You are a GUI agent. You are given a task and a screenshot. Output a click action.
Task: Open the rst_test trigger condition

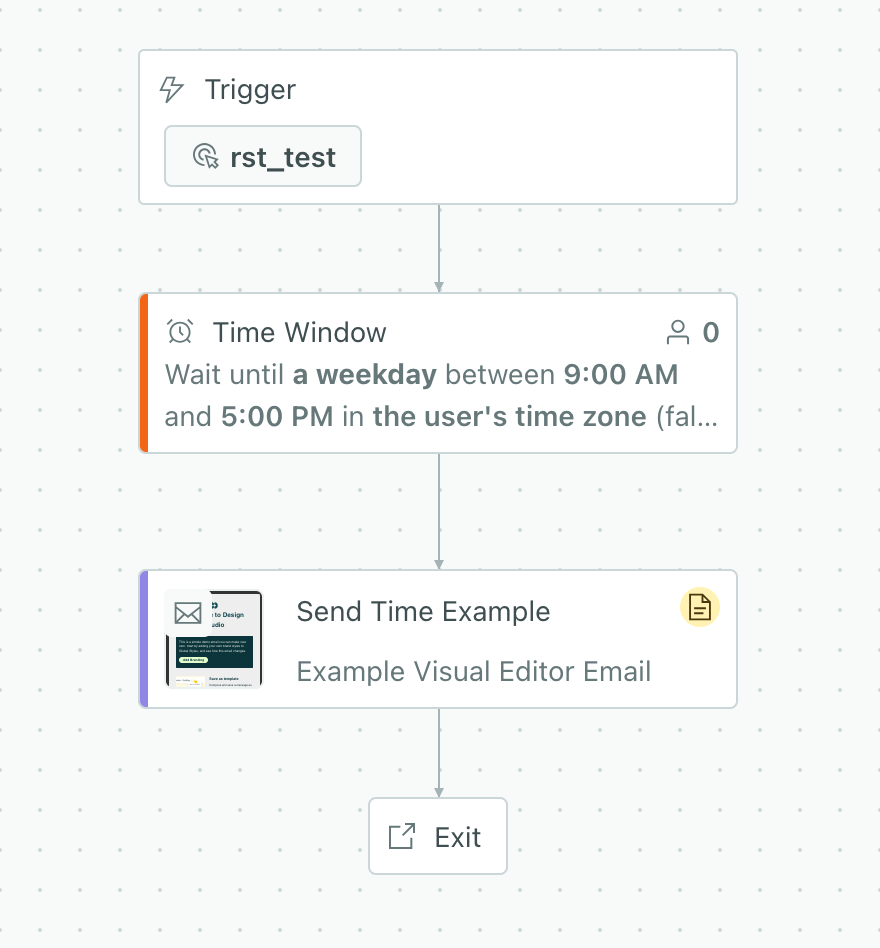(x=262, y=156)
